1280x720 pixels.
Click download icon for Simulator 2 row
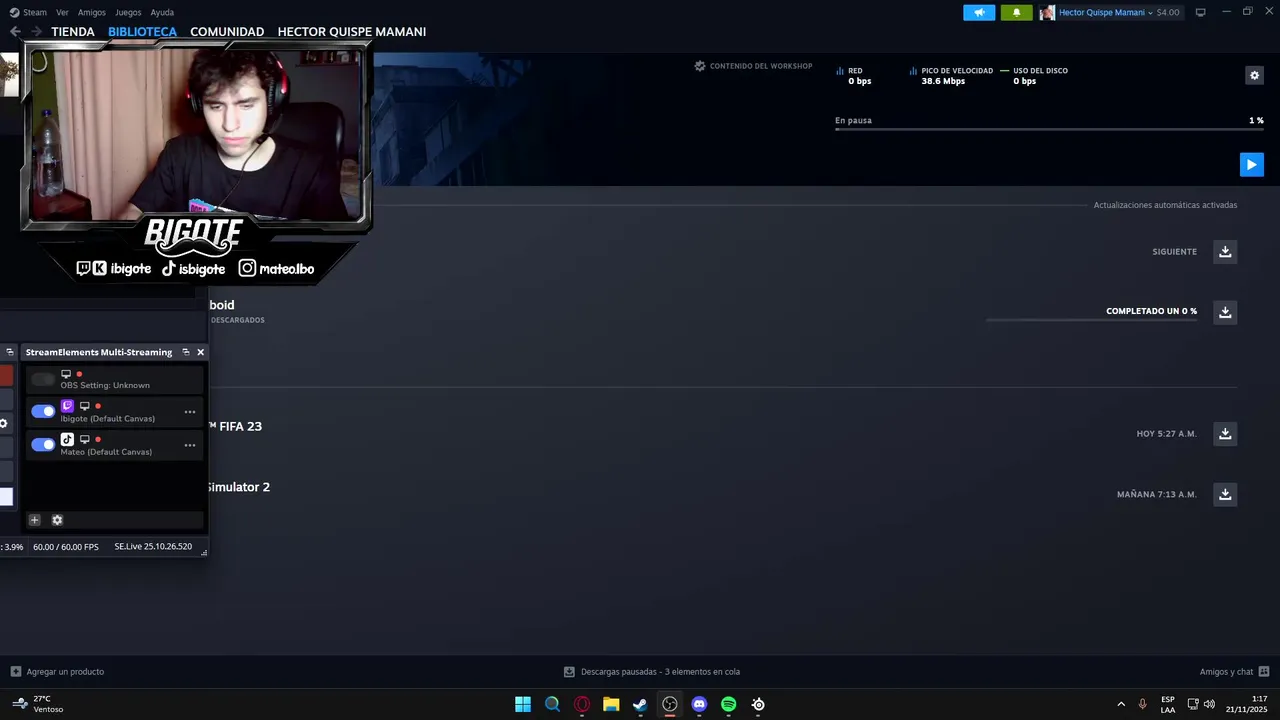coord(1225,494)
